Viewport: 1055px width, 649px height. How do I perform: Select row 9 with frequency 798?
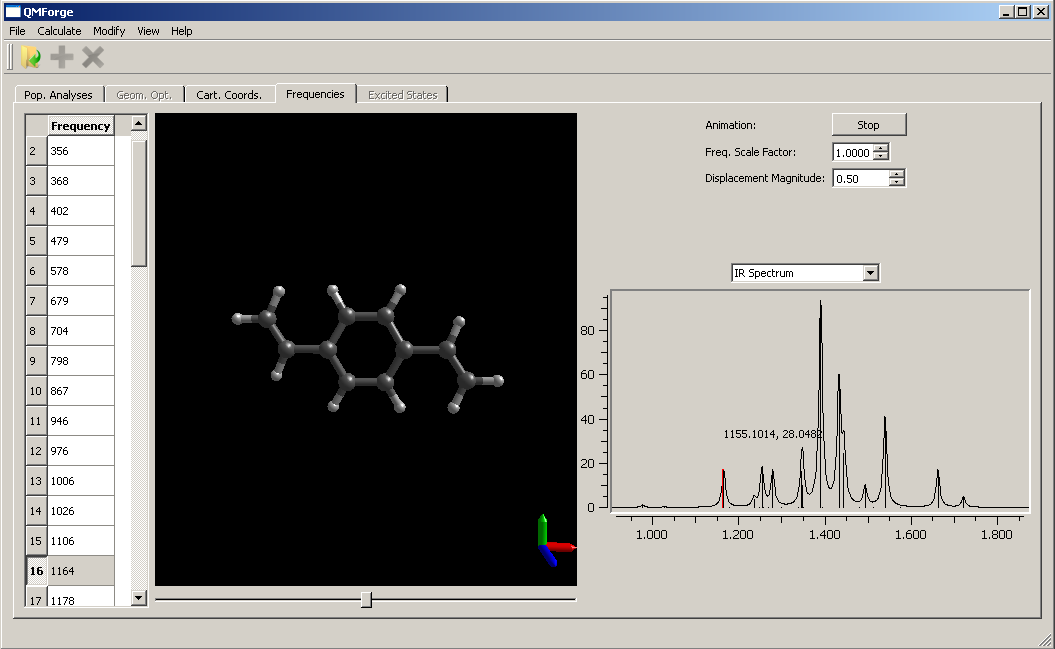point(80,361)
